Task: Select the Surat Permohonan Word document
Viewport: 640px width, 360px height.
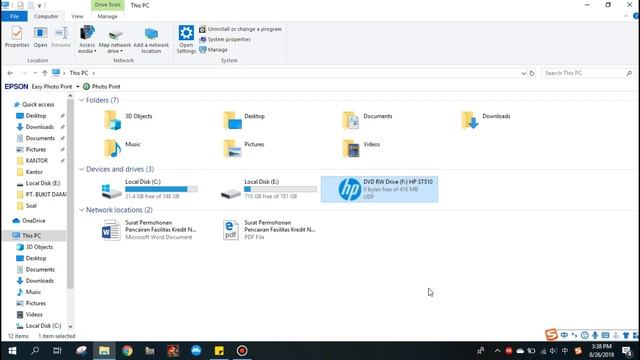Action: pyautogui.click(x=149, y=230)
